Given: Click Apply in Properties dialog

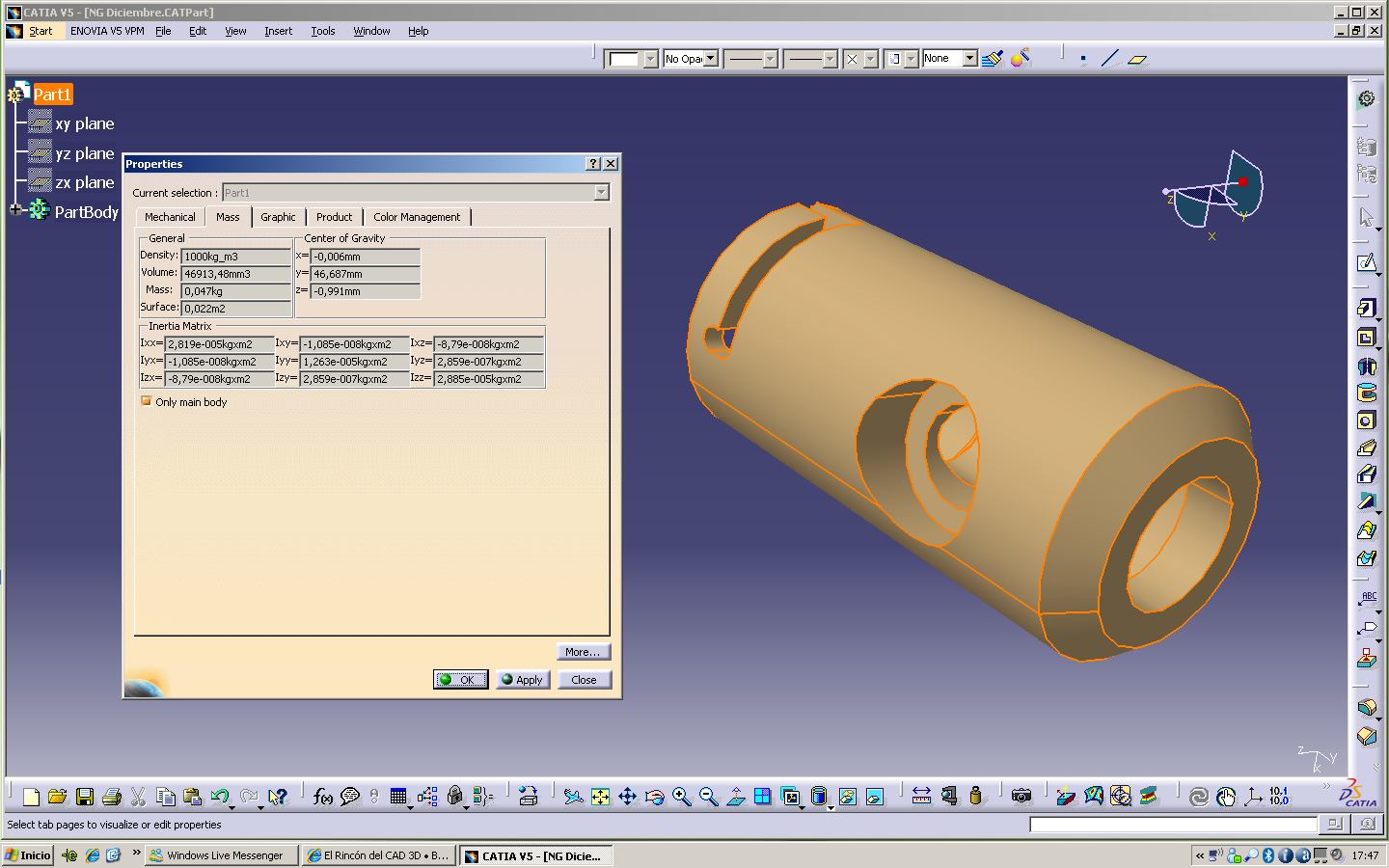Looking at the screenshot, I should pos(523,679).
